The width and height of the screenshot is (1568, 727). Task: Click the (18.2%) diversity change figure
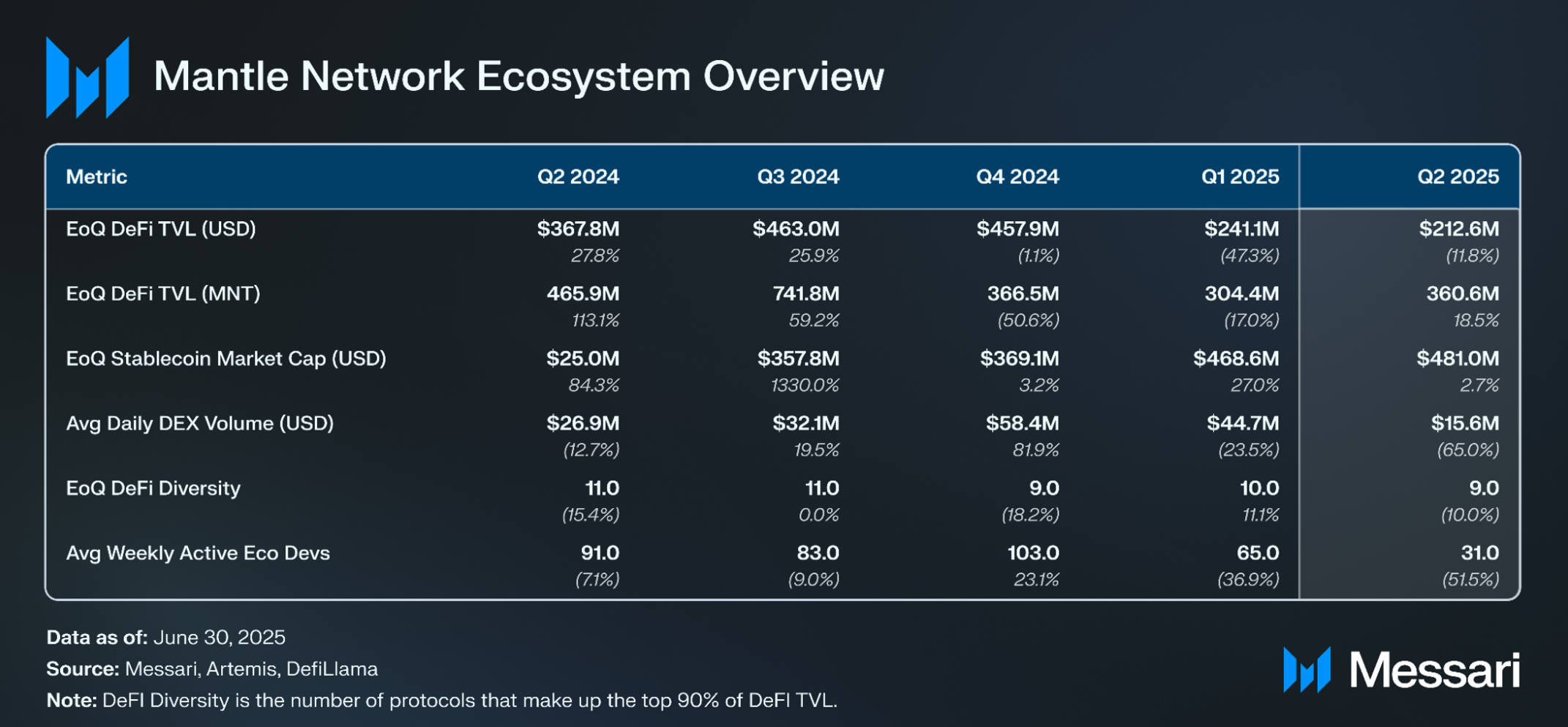click(1030, 515)
